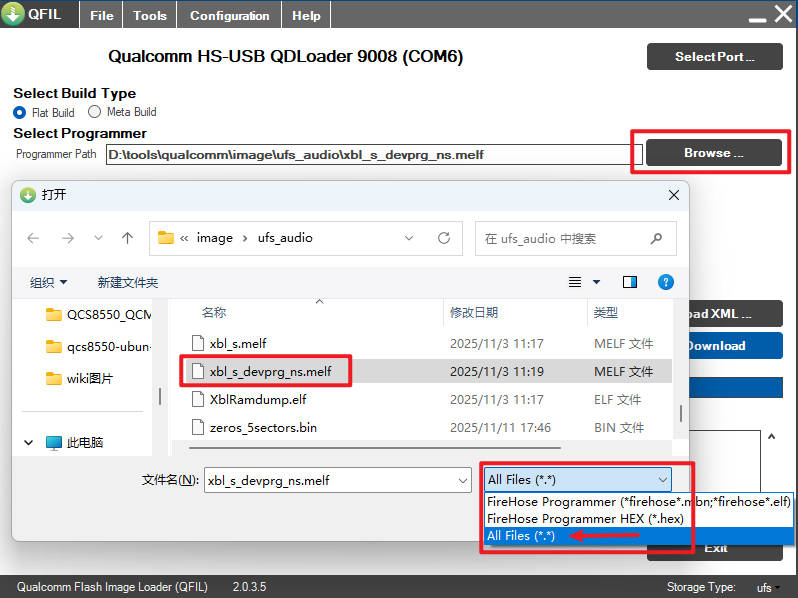Select file xbl_s_devprg_ns.melf in list

(x=270, y=371)
